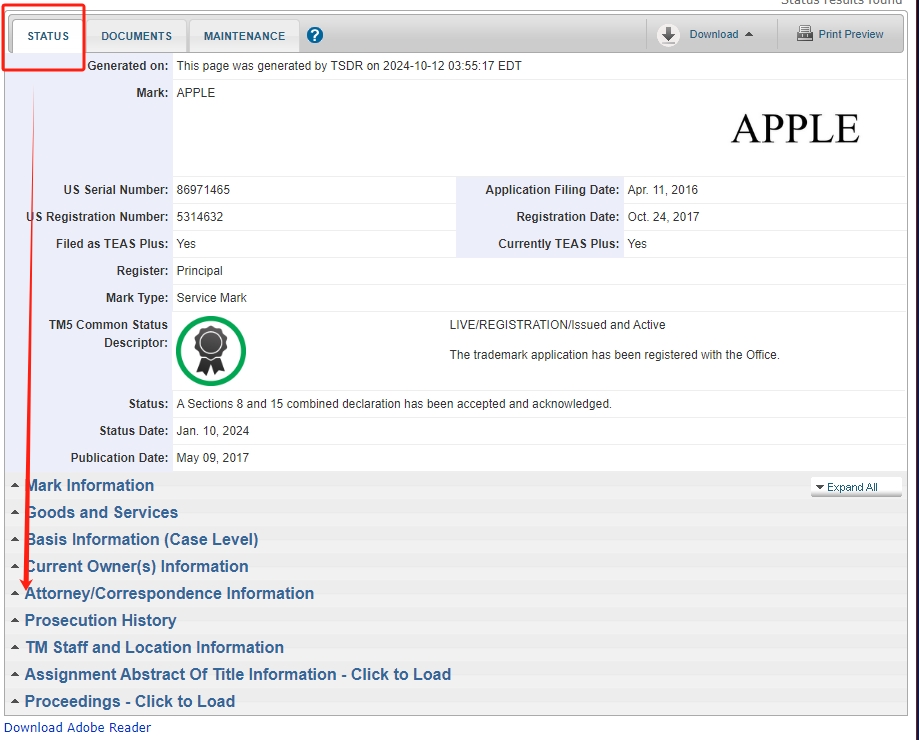Viewport: 919px width, 740px height.
Task: View the APPLE mark image
Action: (x=795, y=128)
